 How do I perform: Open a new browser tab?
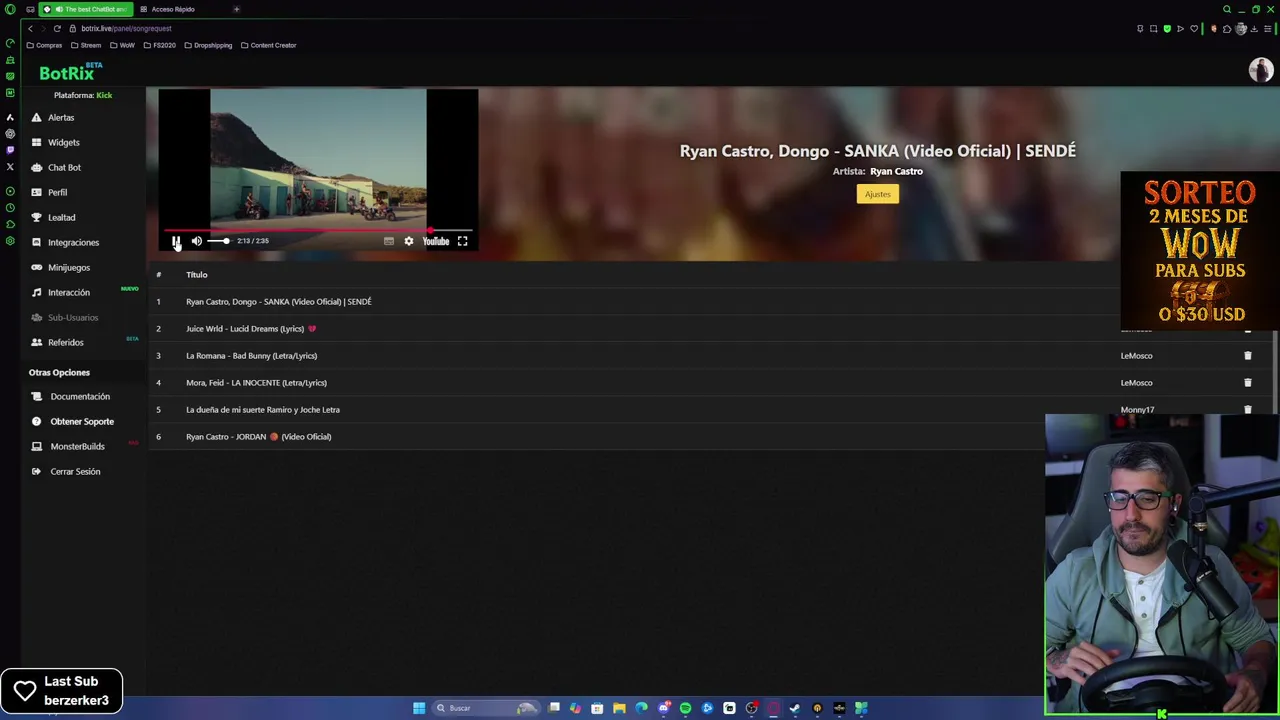(236, 9)
